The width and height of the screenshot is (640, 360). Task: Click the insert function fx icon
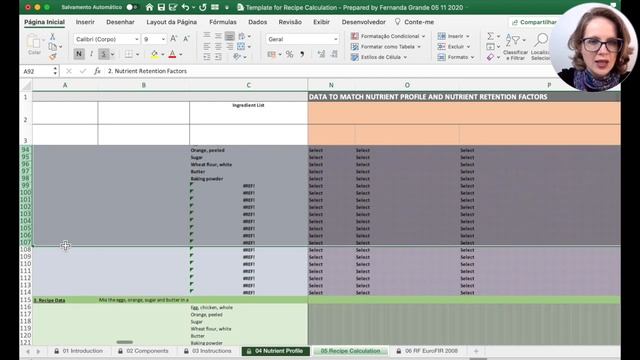97,71
